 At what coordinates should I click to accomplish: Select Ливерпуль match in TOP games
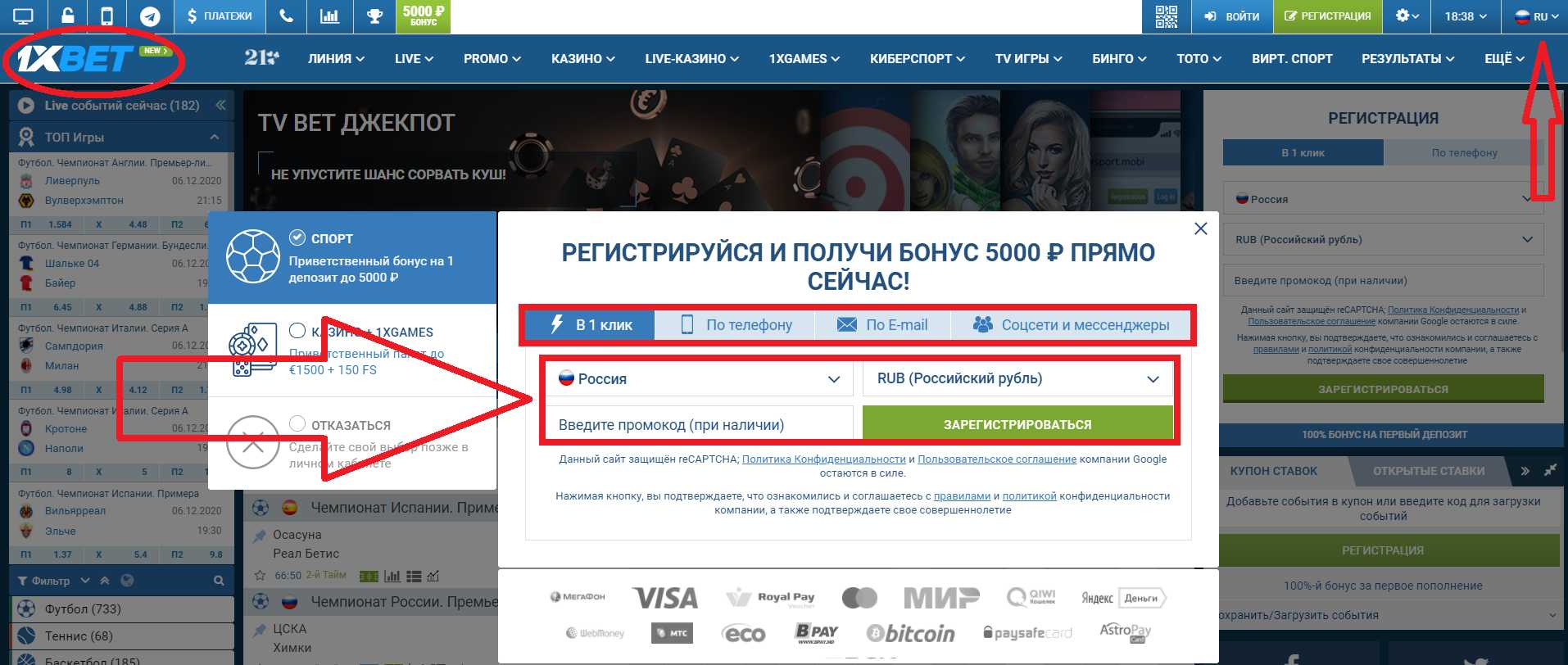pyautogui.click(x=72, y=181)
